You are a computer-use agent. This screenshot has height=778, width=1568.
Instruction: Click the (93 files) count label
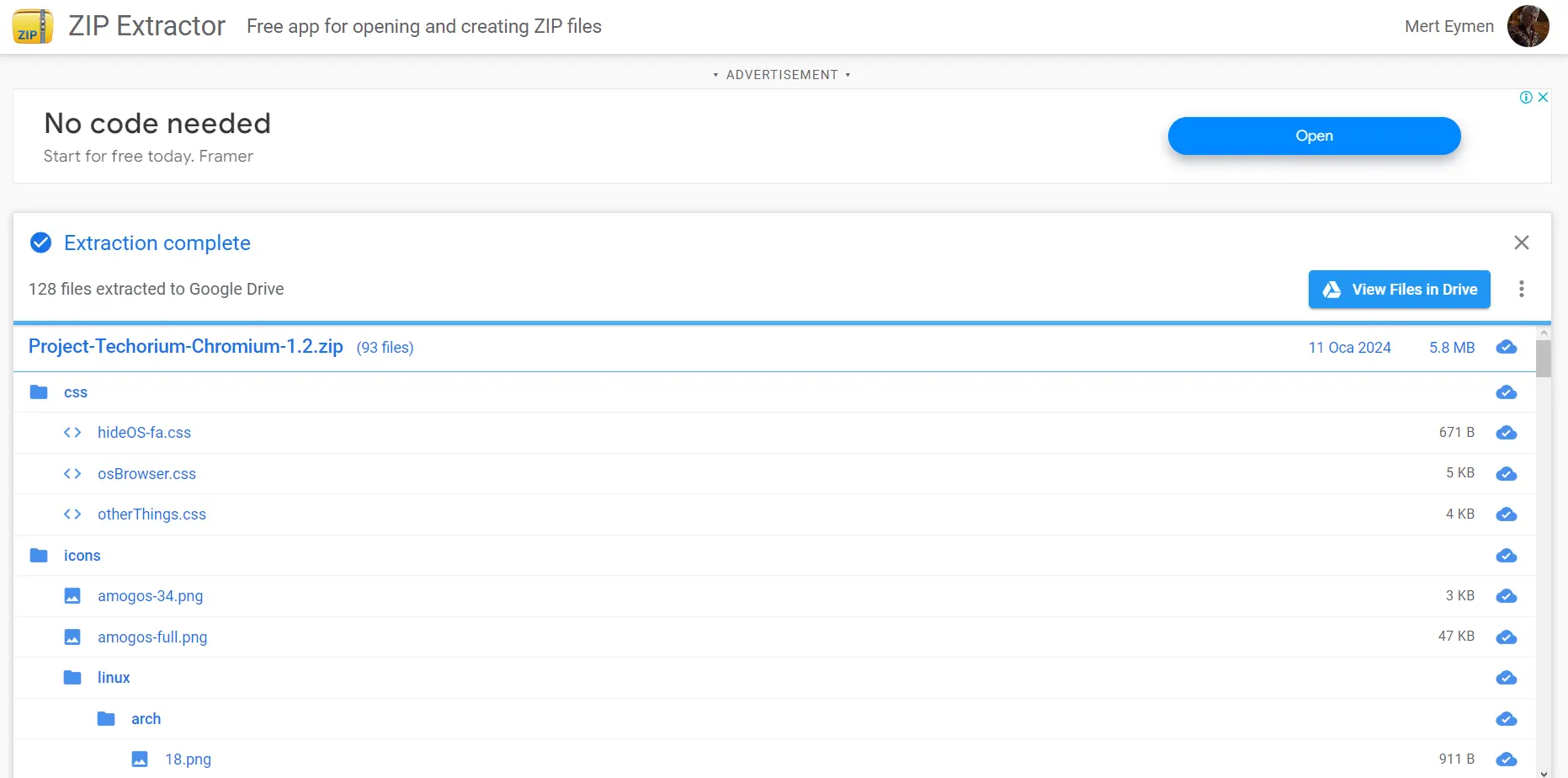click(x=385, y=348)
